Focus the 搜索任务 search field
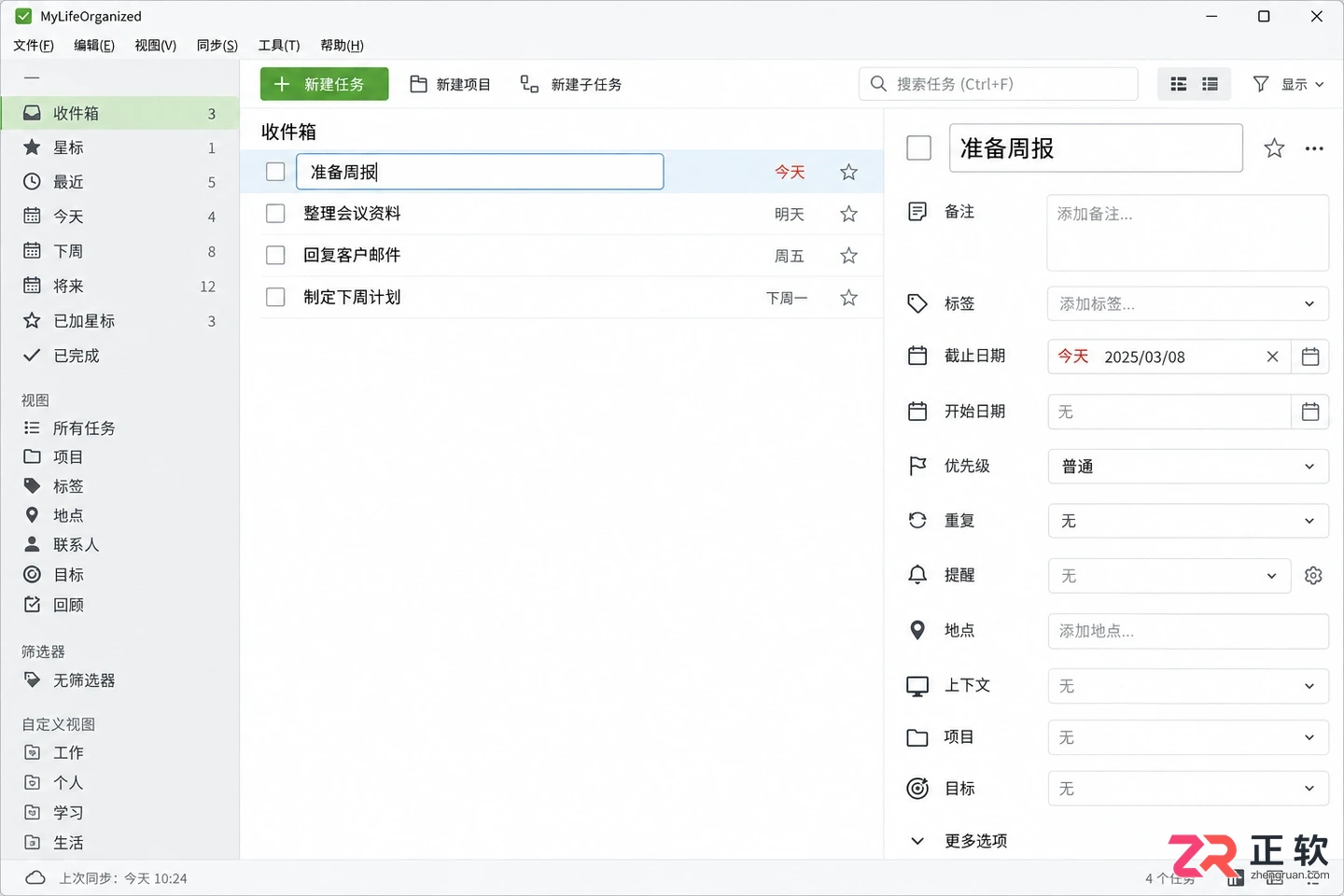The width and height of the screenshot is (1344, 896). coord(998,84)
